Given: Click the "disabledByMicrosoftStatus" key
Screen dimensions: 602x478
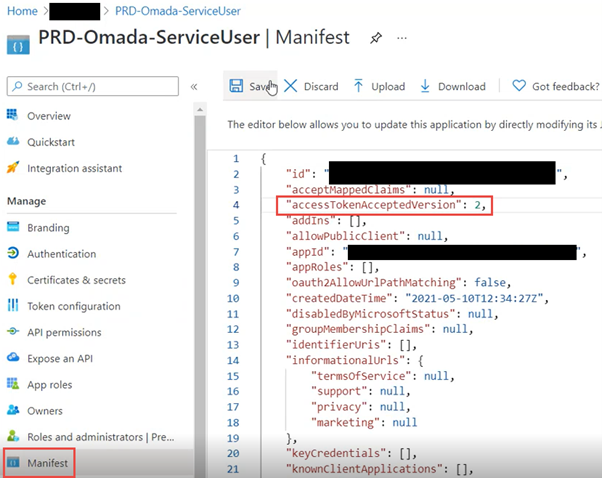Looking at the screenshot, I should [x=370, y=314].
